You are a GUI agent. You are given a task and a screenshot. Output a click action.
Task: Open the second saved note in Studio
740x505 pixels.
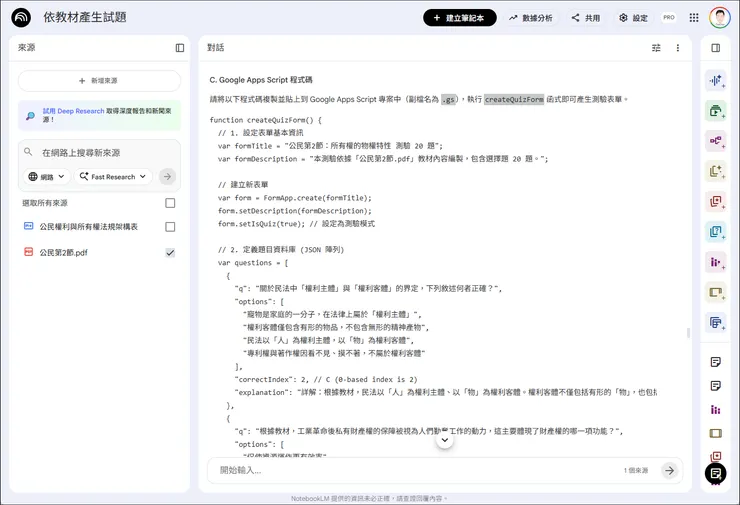pos(715,386)
